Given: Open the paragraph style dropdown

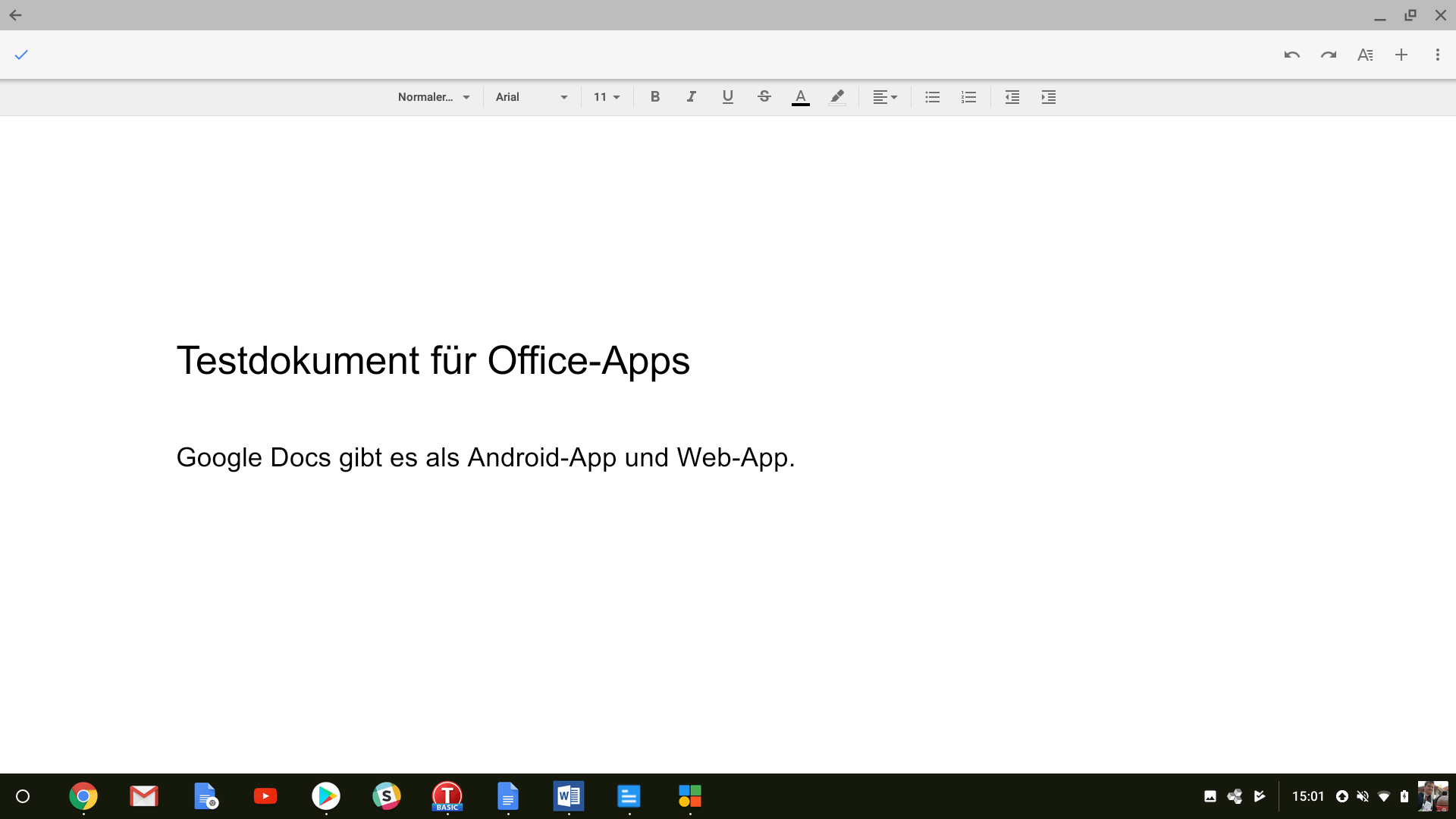Looking at the screenshot, I should click(434, 97).
